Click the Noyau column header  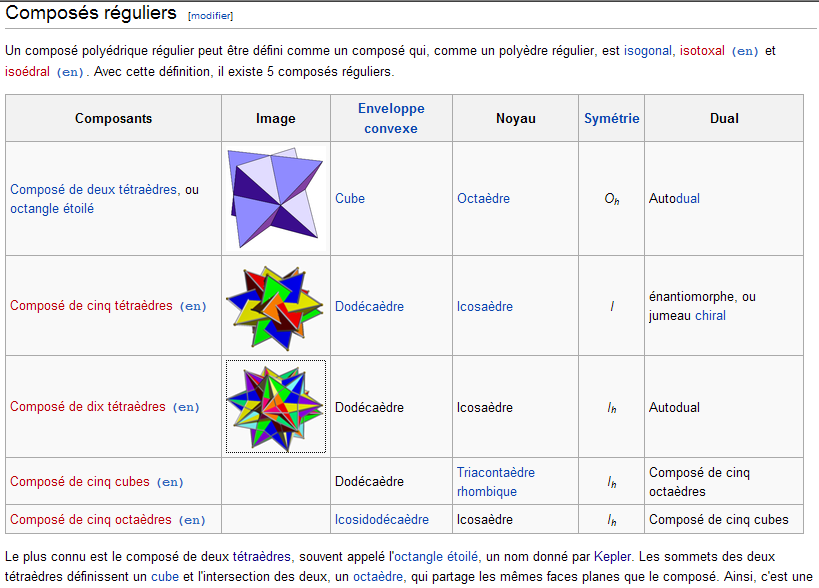516,119
